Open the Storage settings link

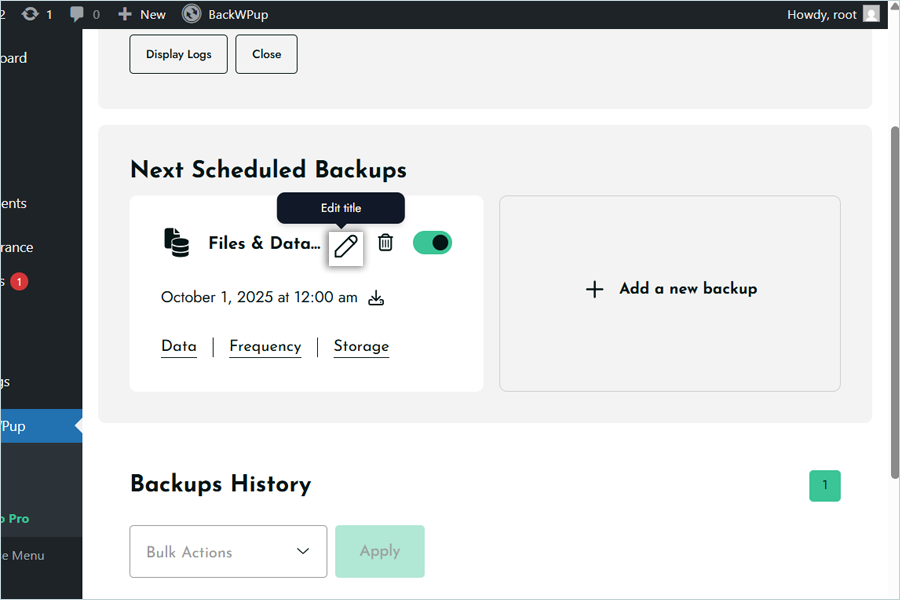point(361,346)
